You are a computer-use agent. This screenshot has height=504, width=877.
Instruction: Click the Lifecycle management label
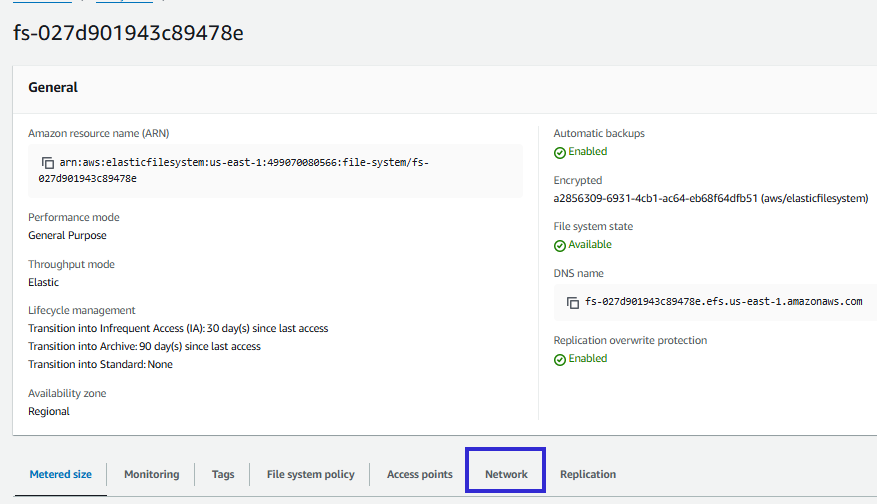pyautogui.click(x=82, y=310)
